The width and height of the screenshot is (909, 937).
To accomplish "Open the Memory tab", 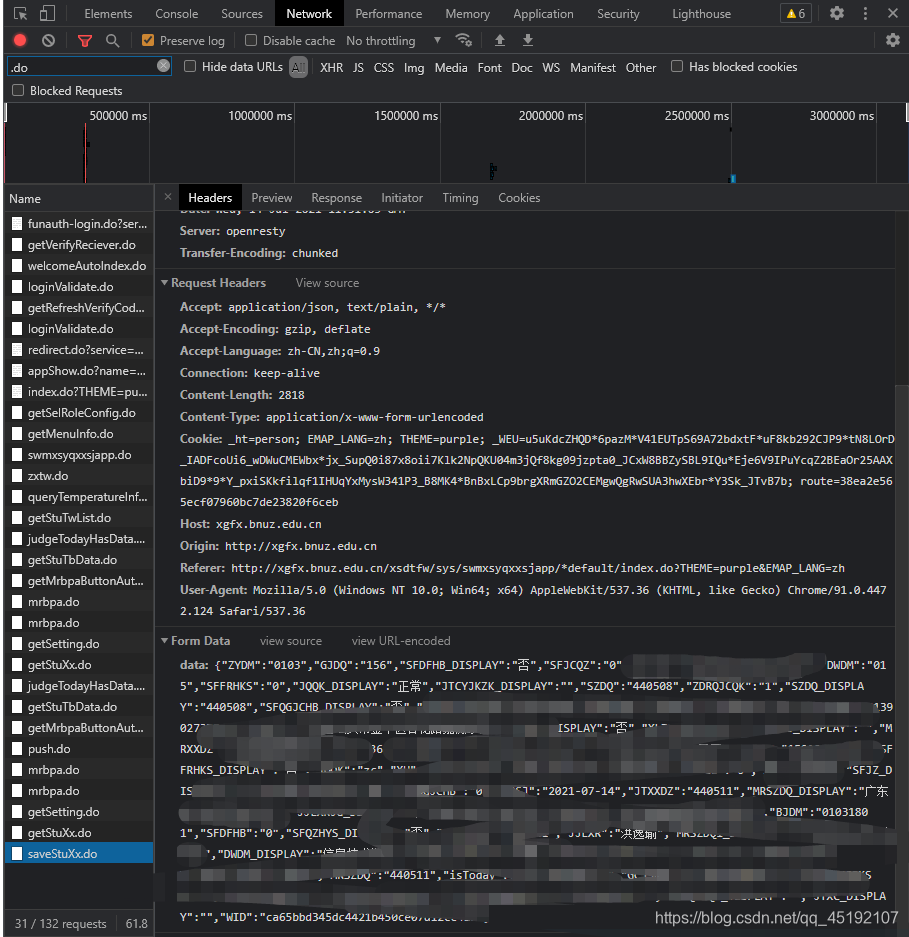I will tap(467, 14).
